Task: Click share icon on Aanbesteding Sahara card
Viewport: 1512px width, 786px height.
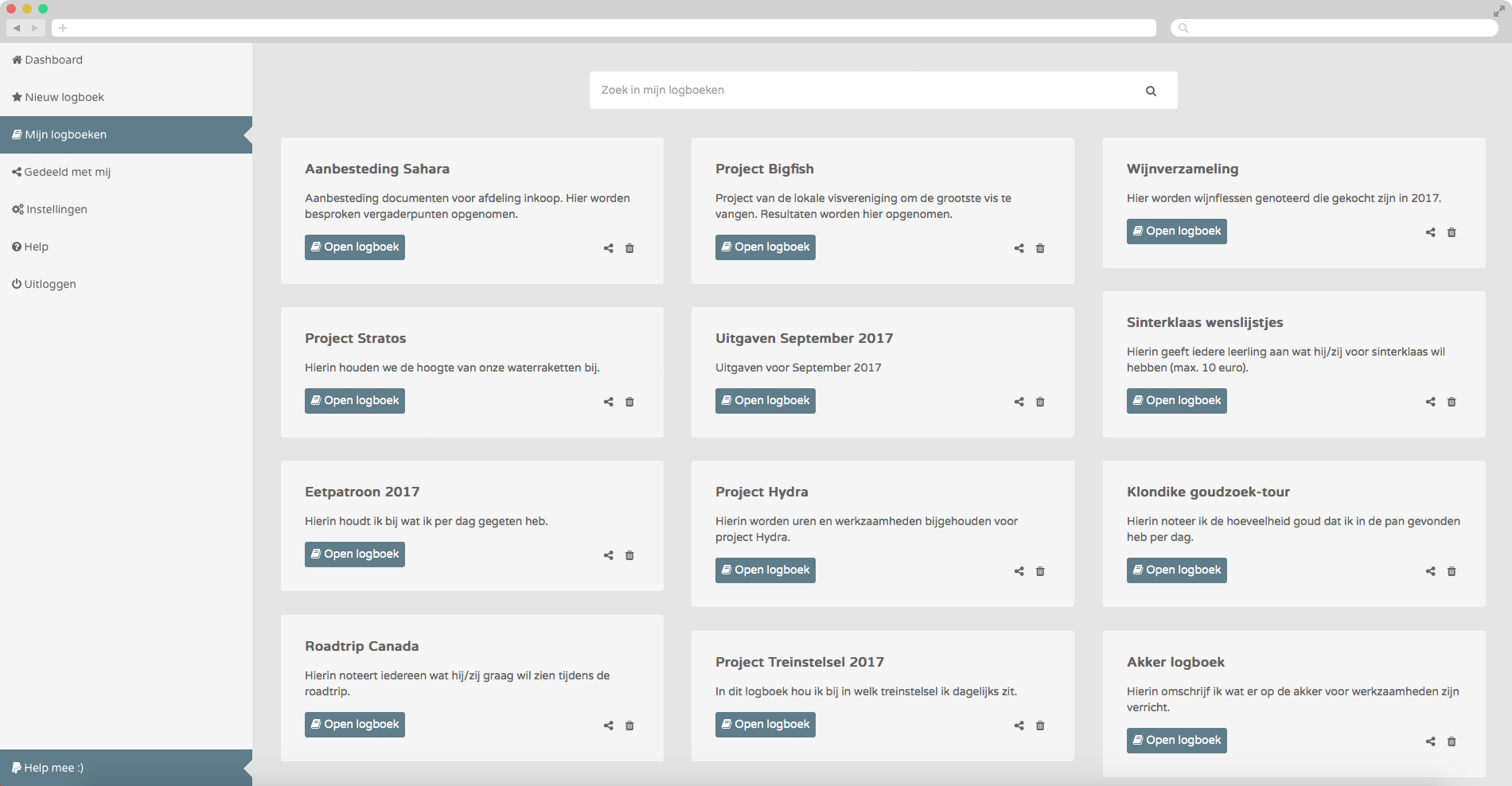Action: click(x=608, y=248)
